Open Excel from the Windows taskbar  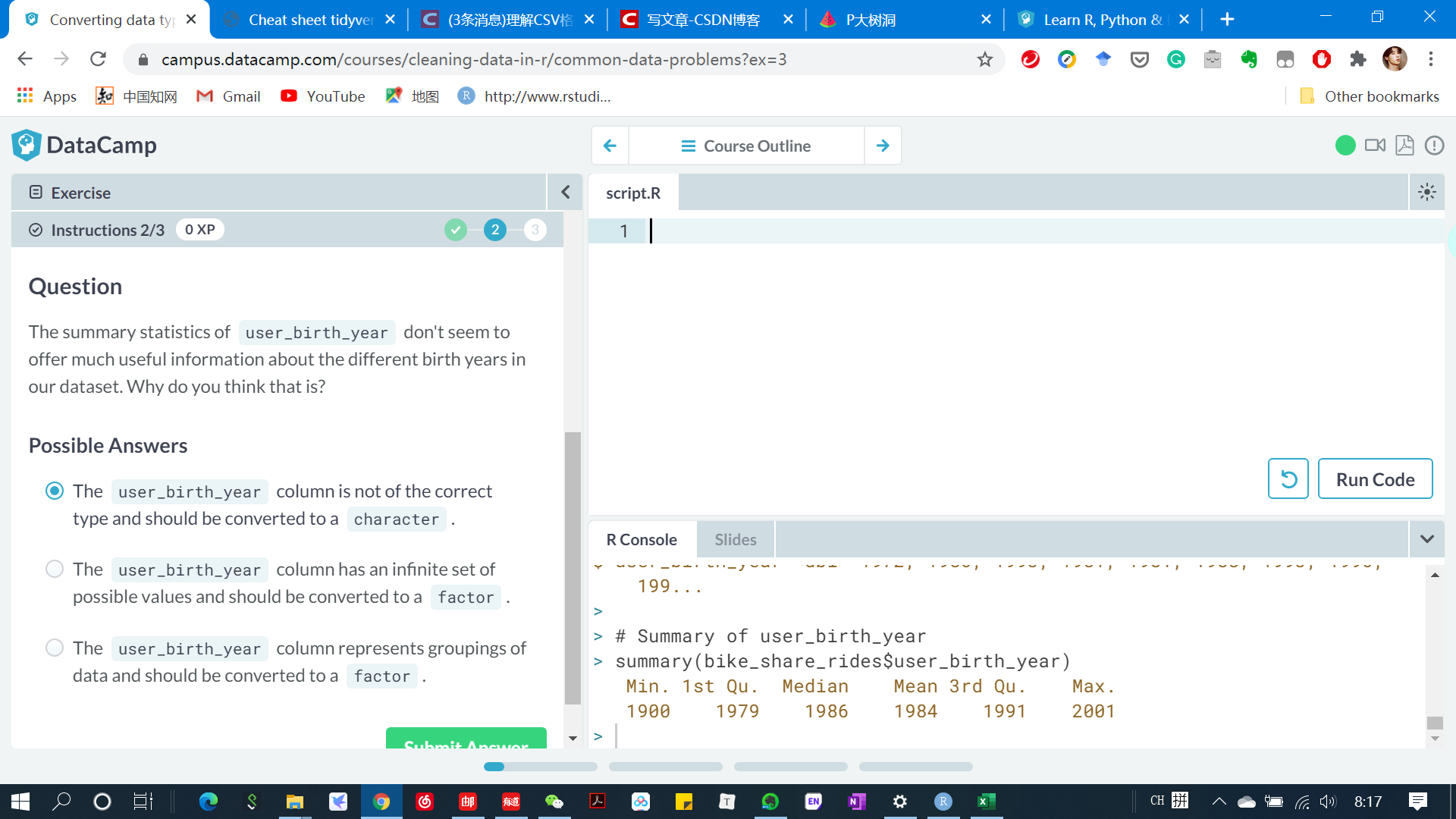[986, 802]
